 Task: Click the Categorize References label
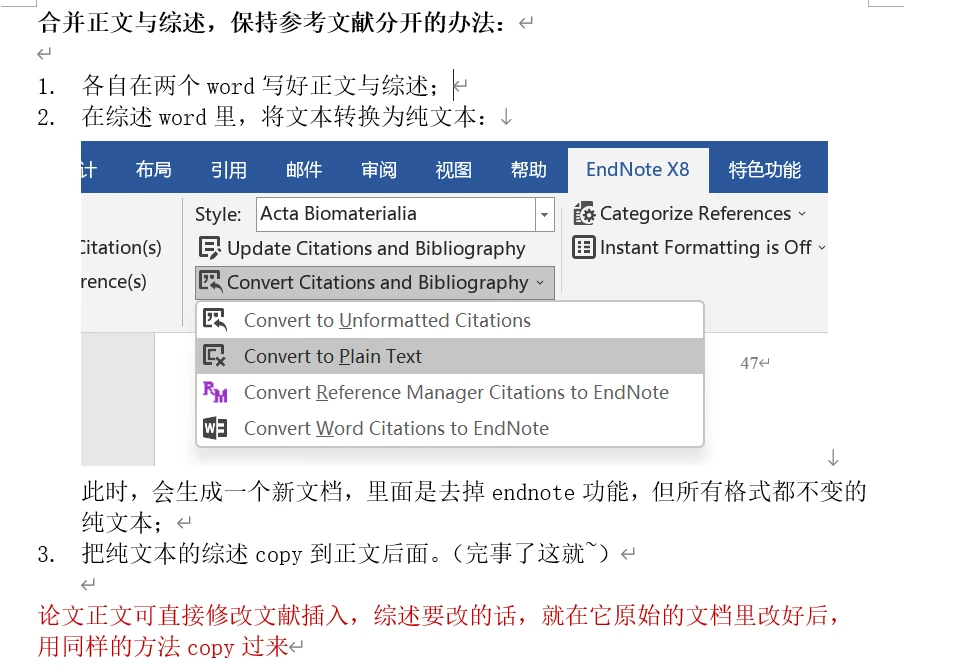point(695,213)
